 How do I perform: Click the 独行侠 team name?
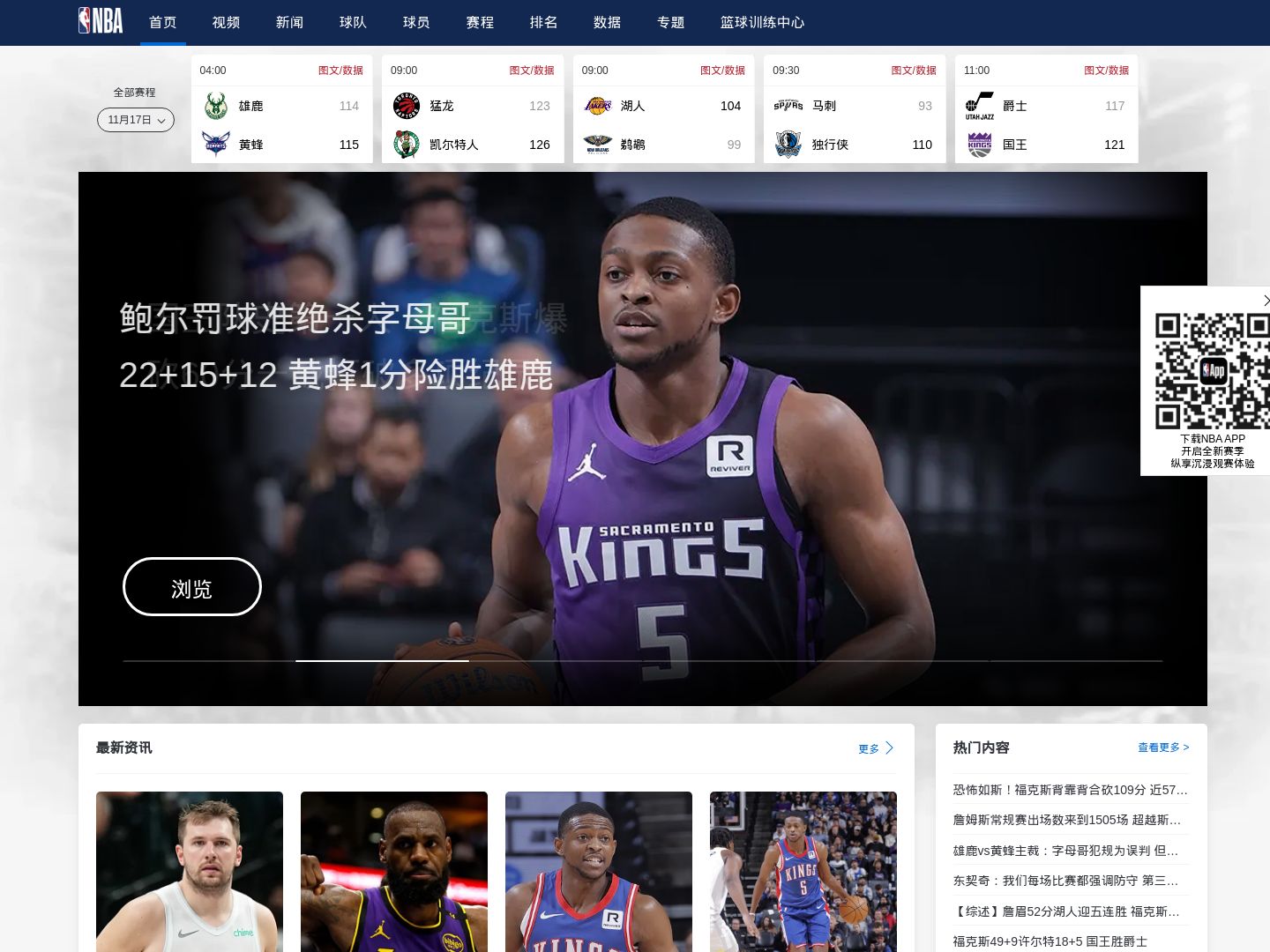830,145
